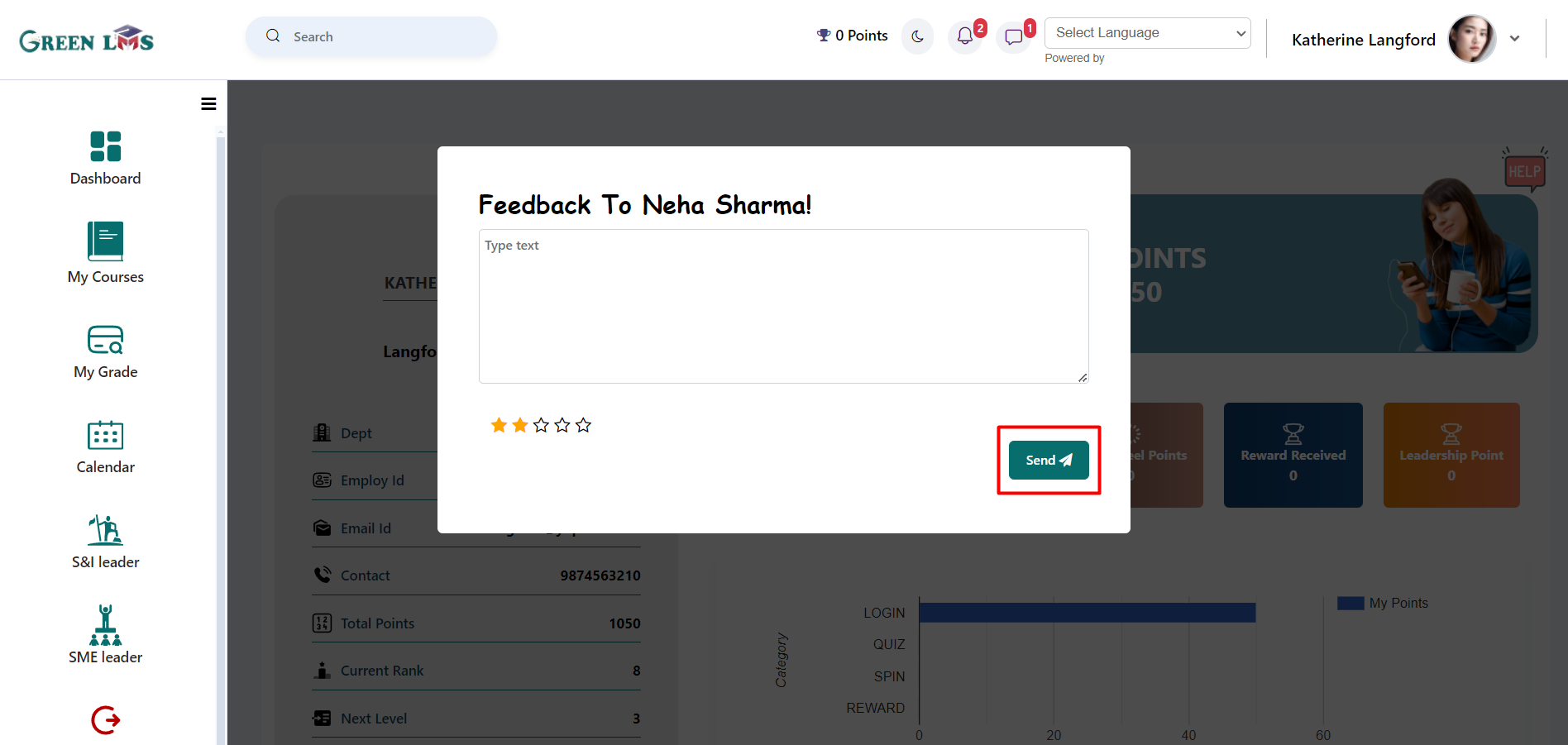Click the Green LMS logo
Viewport: 1568px width, 745px height.
[87, 40]
